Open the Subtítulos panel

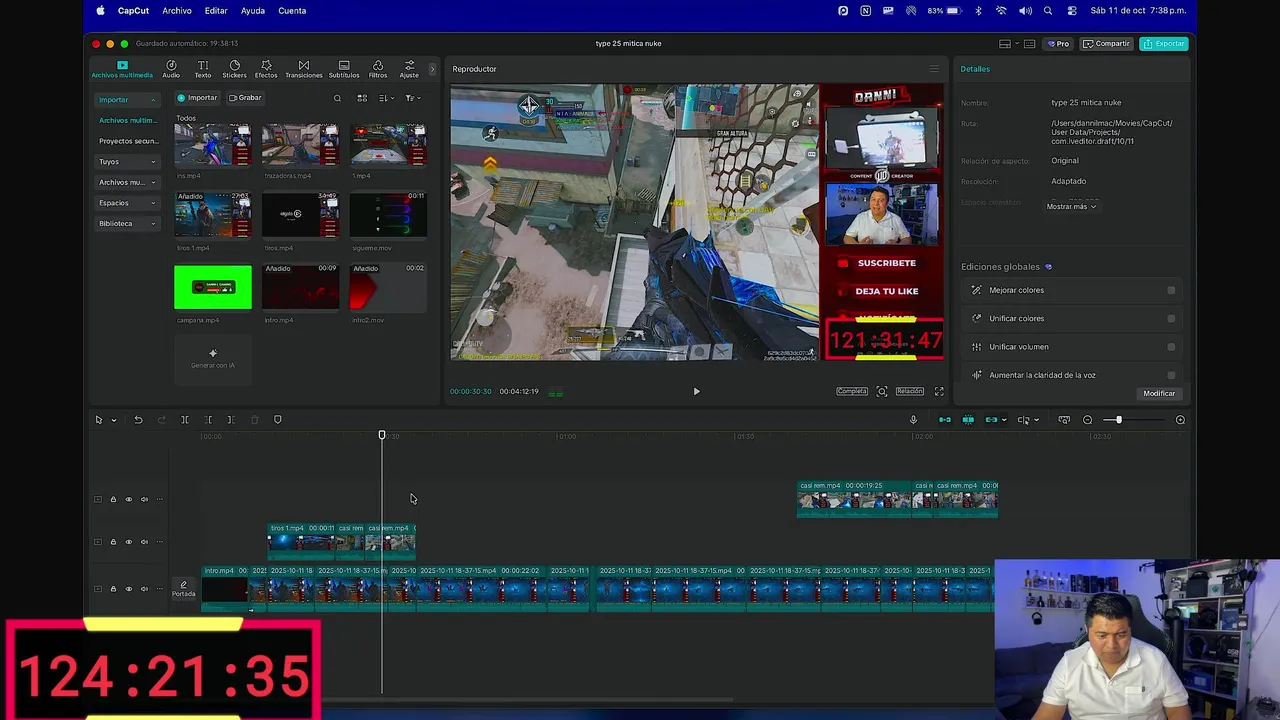click(x=344, y=69)
